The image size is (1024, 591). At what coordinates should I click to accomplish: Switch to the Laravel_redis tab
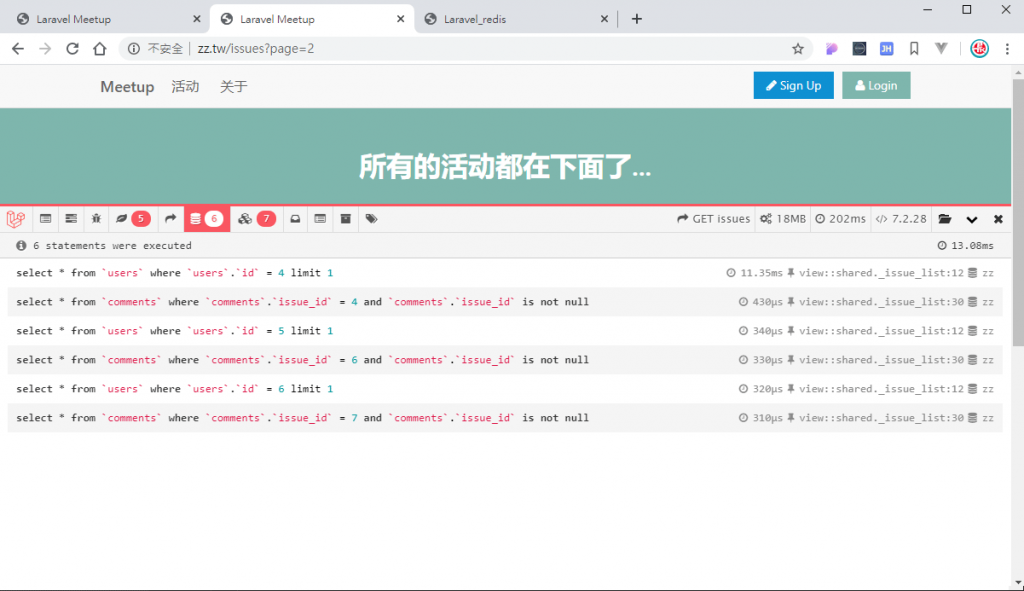[516, 19]
